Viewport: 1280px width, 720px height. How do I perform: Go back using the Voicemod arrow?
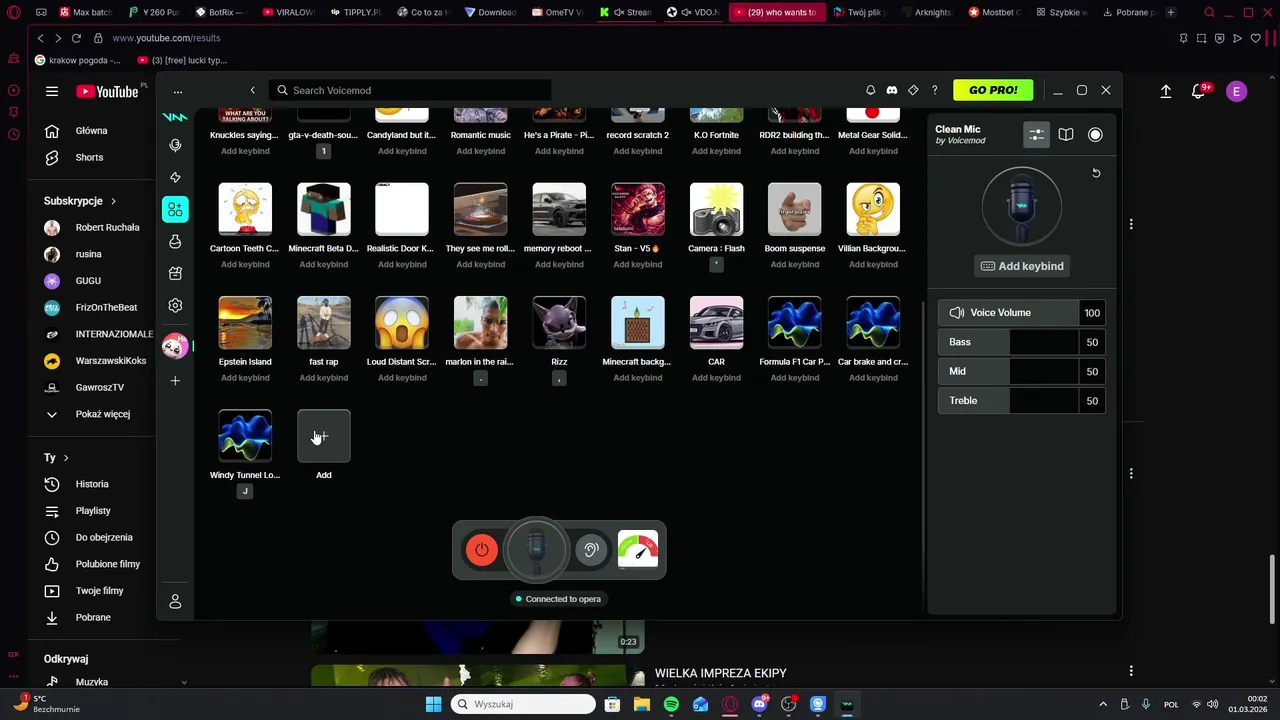click(252, 90)
